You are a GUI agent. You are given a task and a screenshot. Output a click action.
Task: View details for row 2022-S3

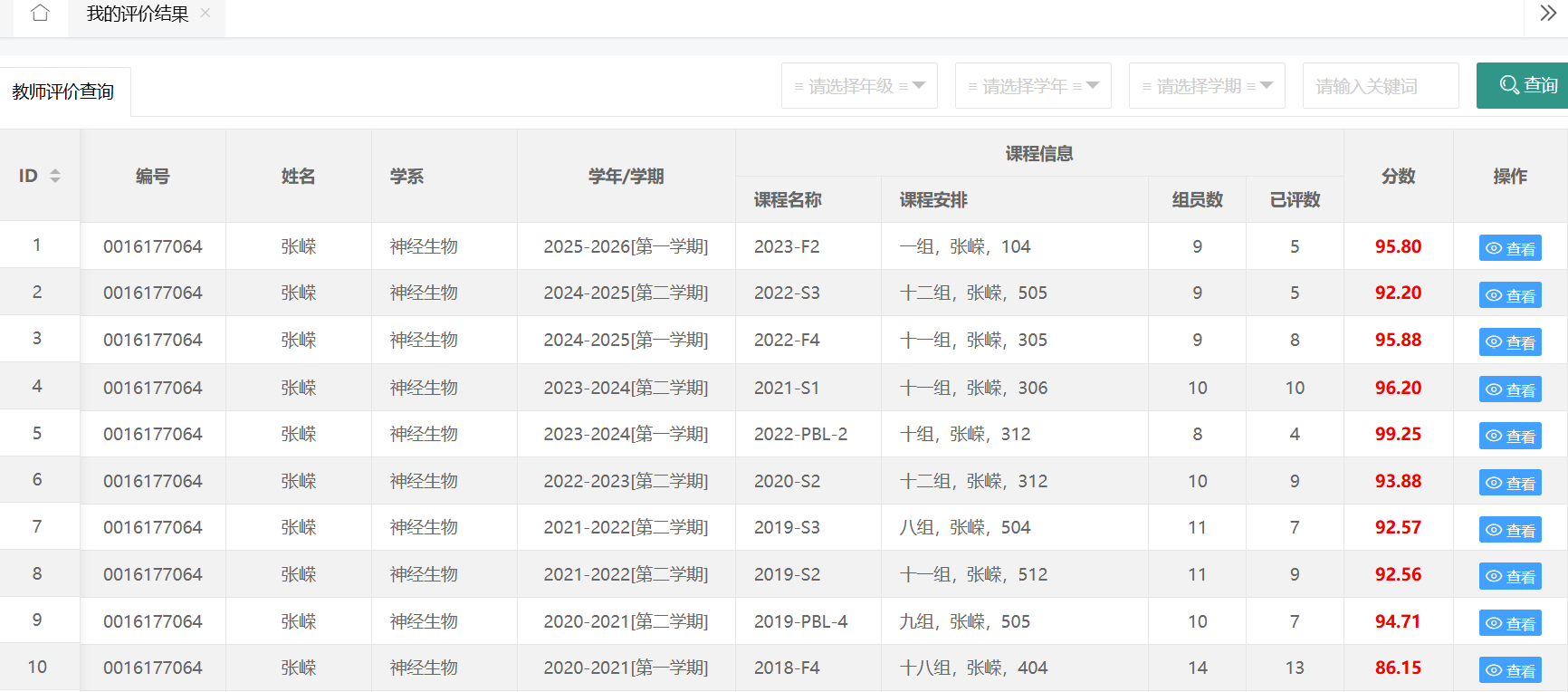click(x=1510, y=295)
